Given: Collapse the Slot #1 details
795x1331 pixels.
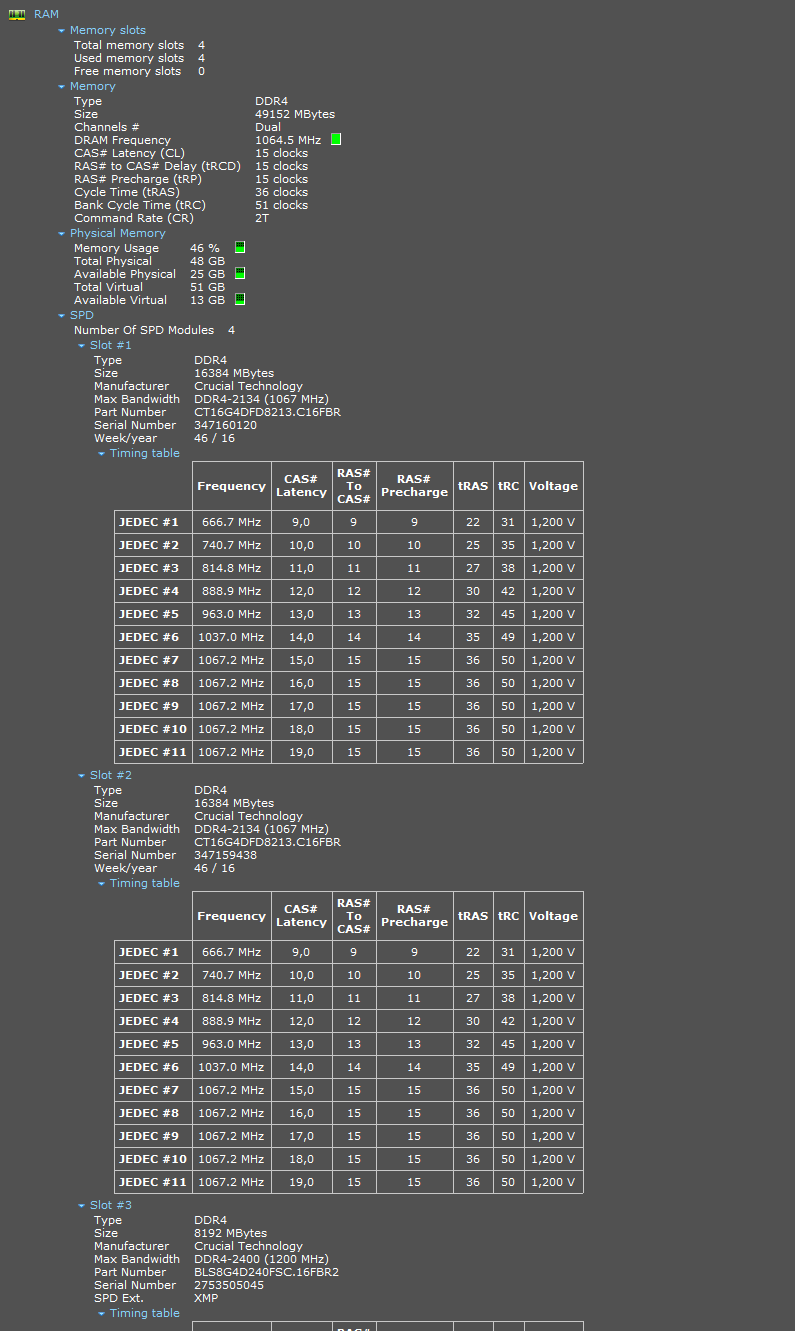Looking at the screenshot, I should tap(81, 346).
